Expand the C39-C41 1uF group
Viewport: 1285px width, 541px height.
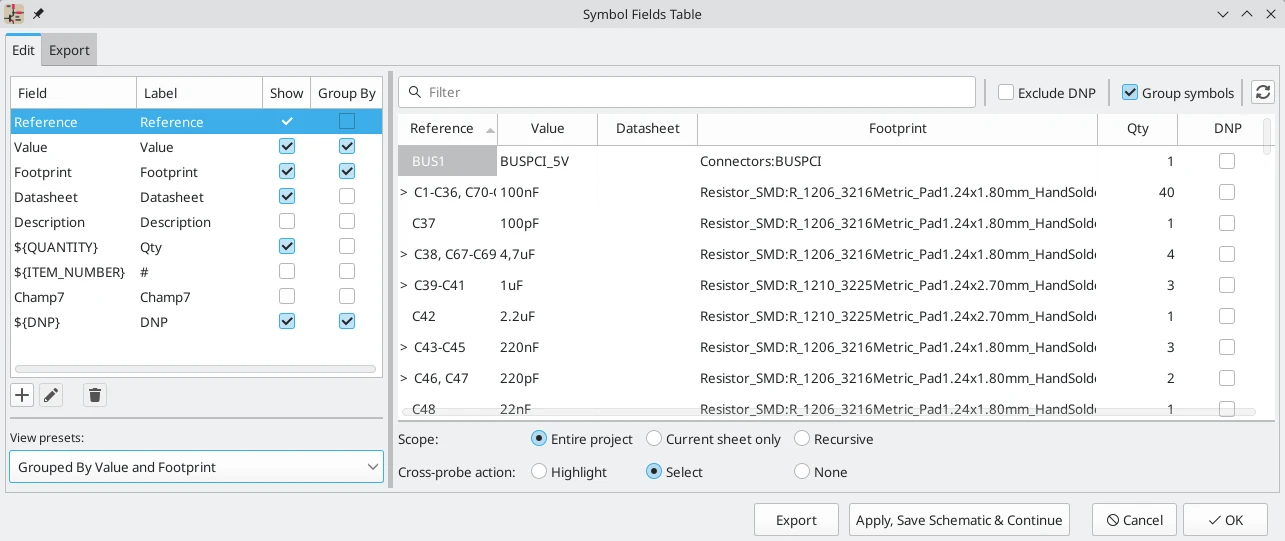pyautogui.click(x=404, y=285)
